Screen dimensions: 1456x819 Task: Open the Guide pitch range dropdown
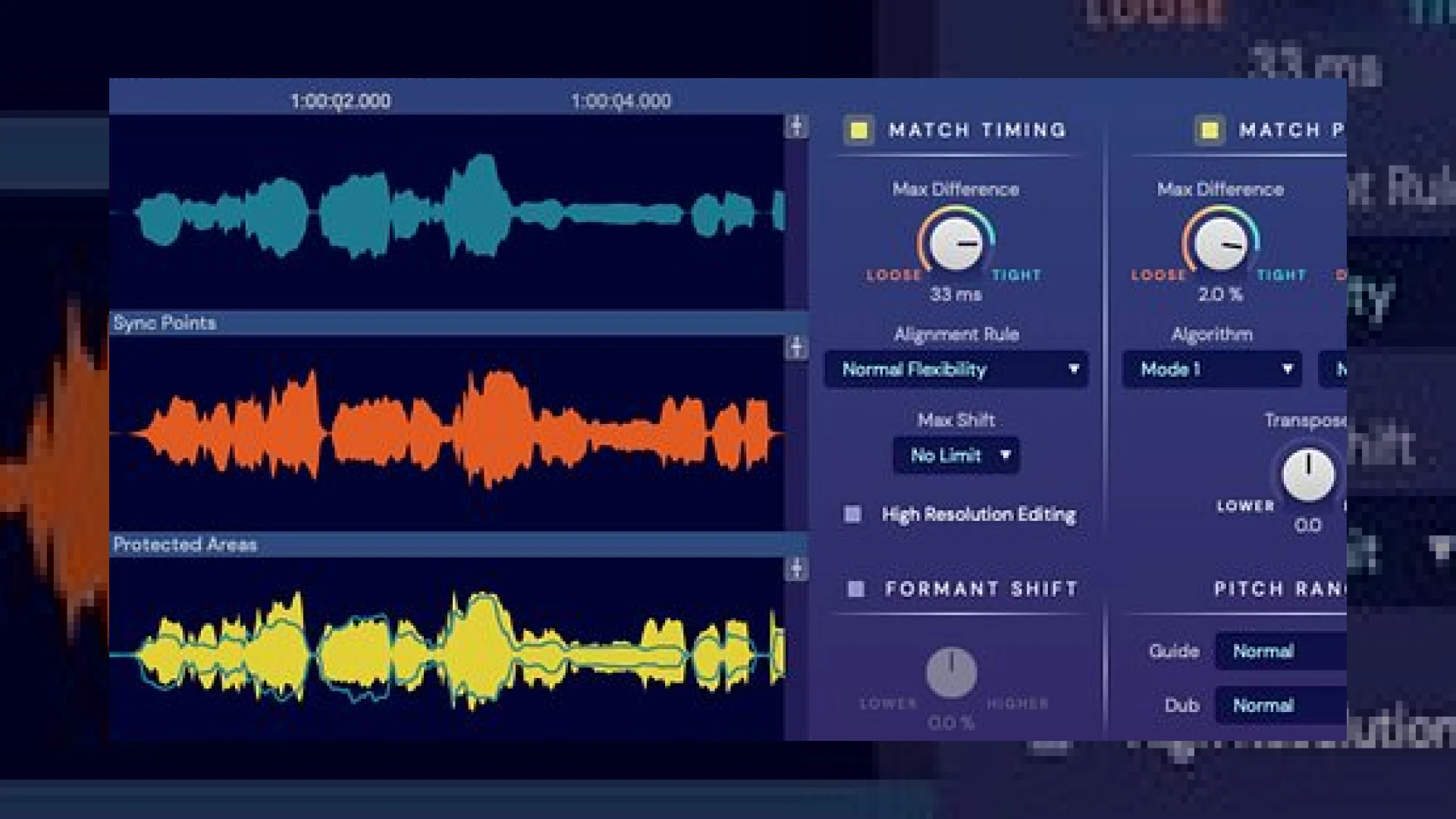1280,651
